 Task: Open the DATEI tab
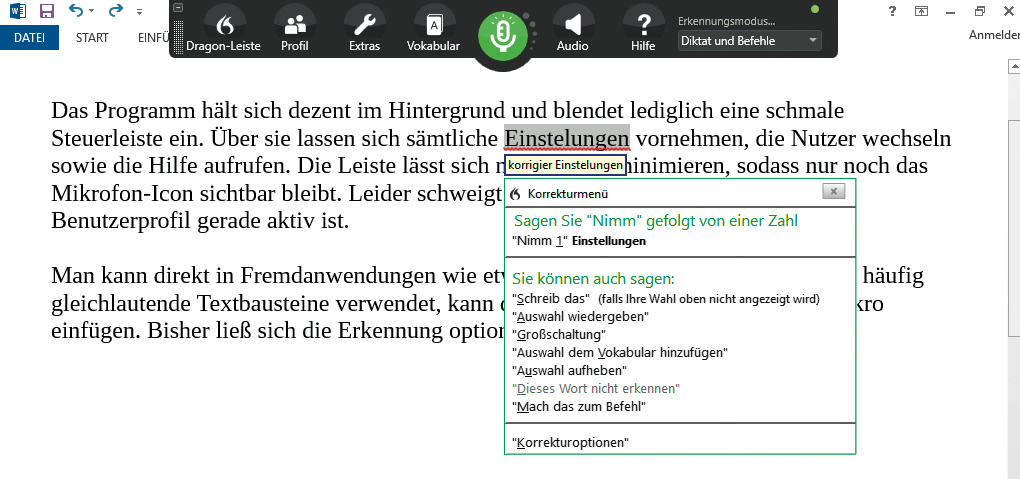tap(29, 38)
